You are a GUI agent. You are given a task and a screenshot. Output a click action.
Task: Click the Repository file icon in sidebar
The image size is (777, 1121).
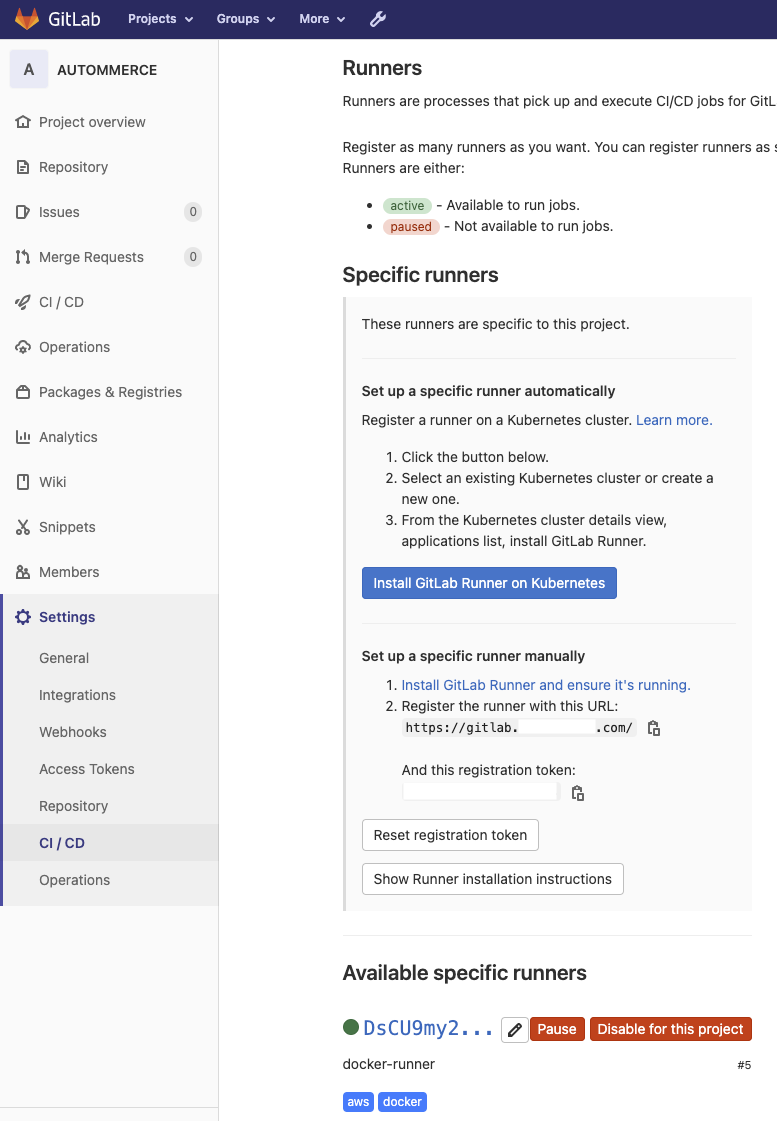(23, 167)
